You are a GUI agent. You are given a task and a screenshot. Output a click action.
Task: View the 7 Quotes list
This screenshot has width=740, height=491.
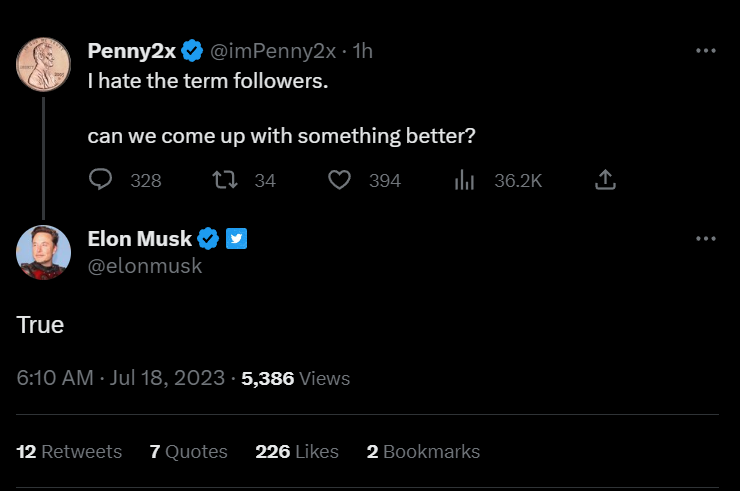click(x=188, y=452)
